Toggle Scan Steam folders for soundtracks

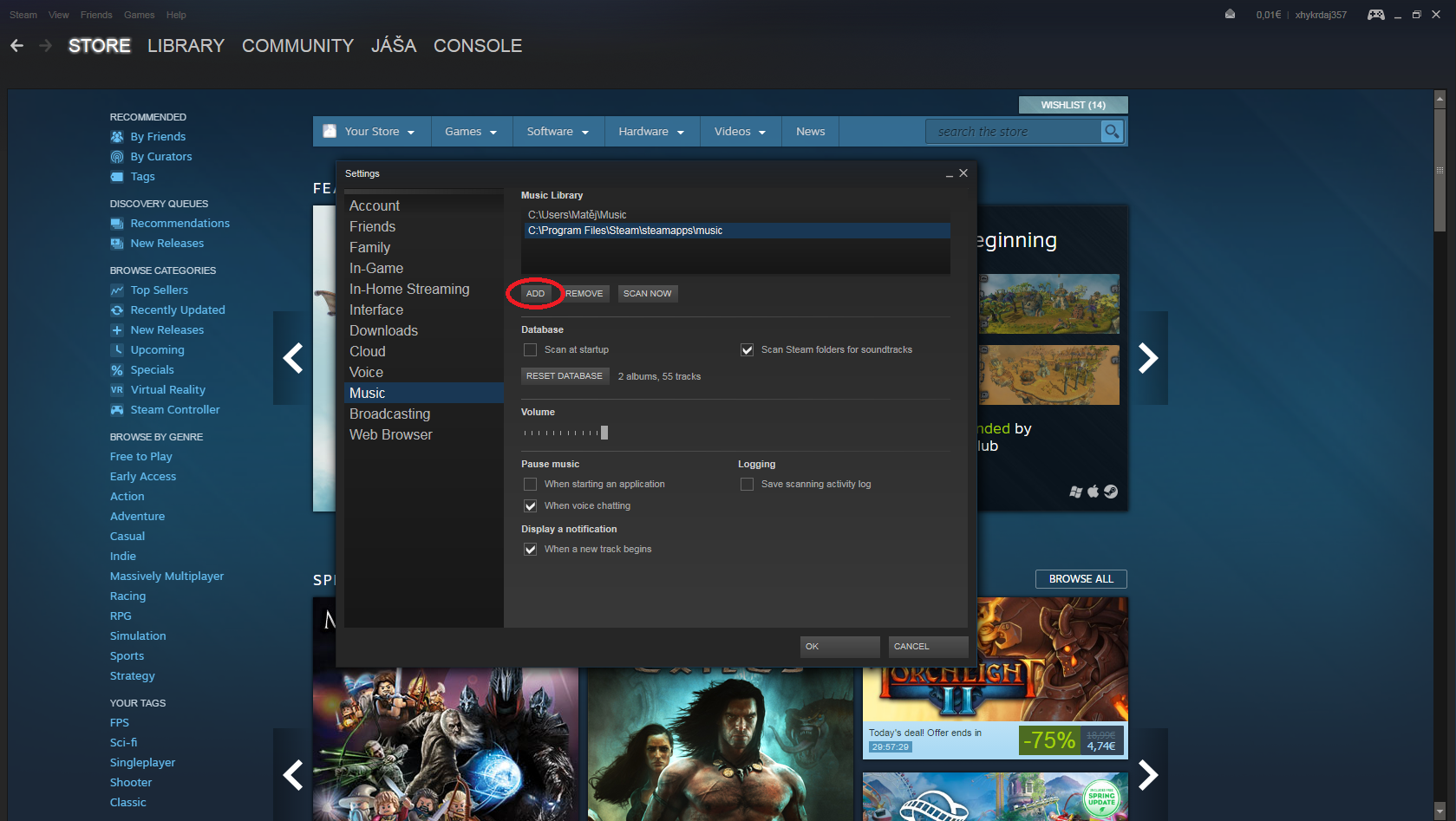point(747,350)
